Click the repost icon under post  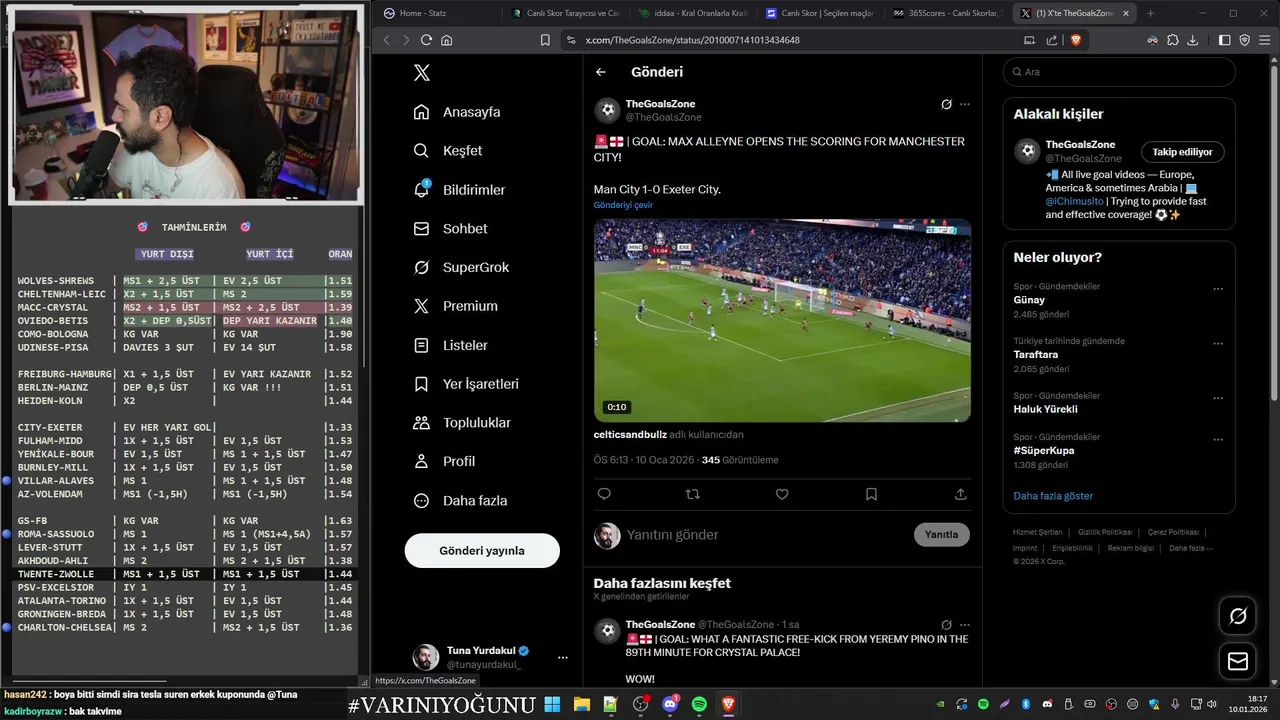693,494
